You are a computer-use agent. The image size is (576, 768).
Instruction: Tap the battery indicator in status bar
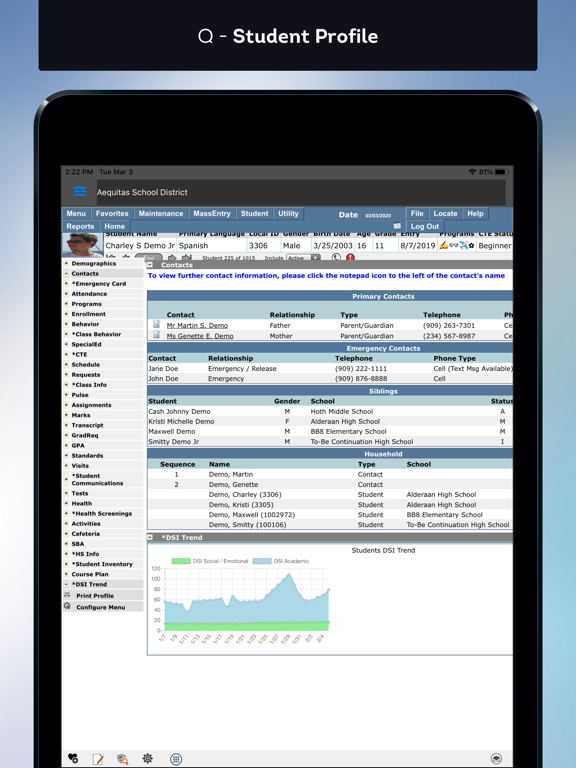pyautogui.click(x=501, y=172)
